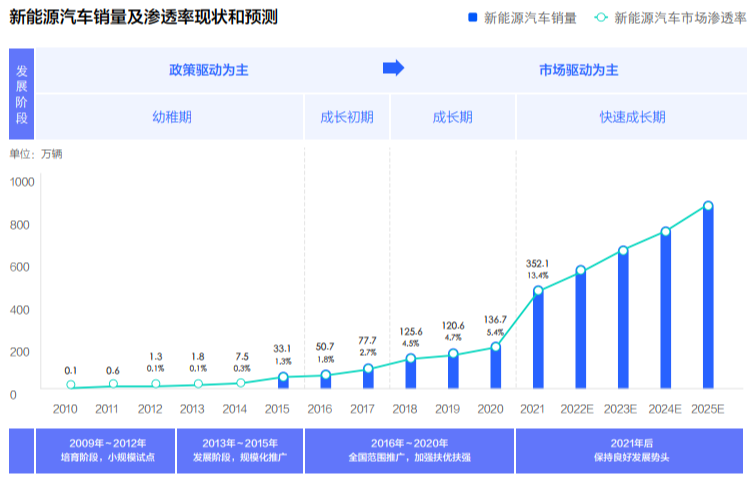753x481 pixels.
Task: Select the 新能源汽车市场渗透率 legend label
Action: coord(680,18)
